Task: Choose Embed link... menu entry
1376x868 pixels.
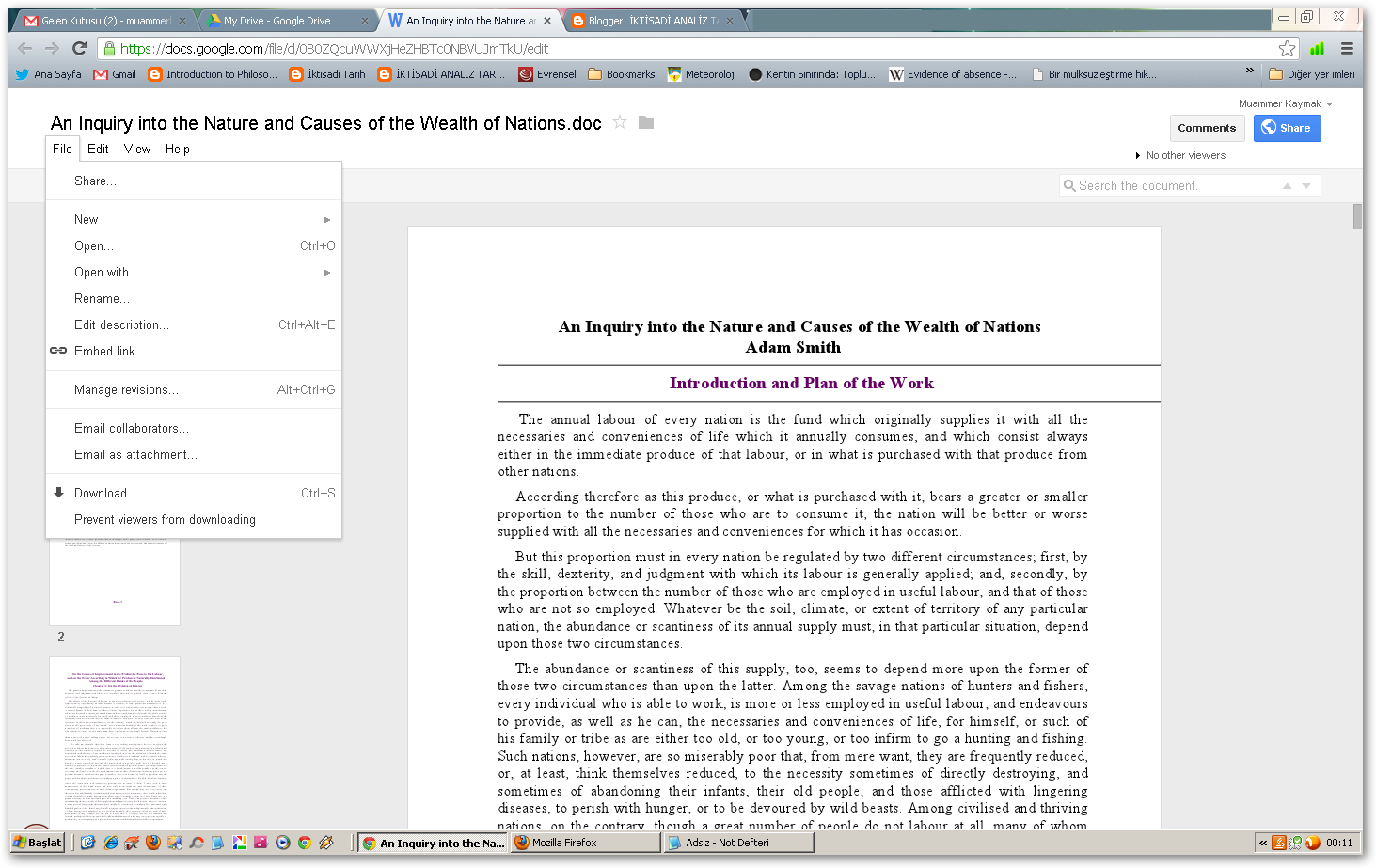Action: click(x=194, y=352)
